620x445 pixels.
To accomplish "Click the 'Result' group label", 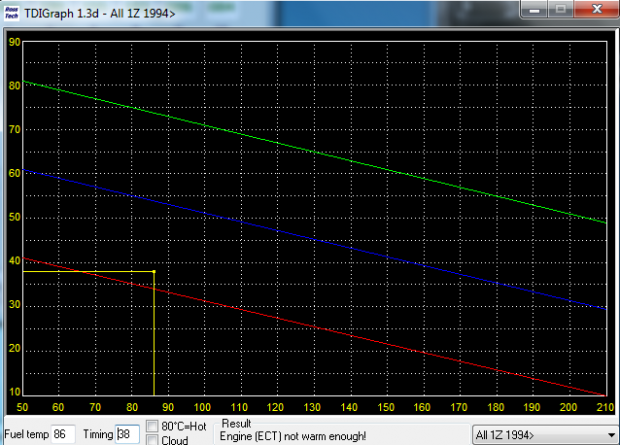I will click(x=236, y=423).
